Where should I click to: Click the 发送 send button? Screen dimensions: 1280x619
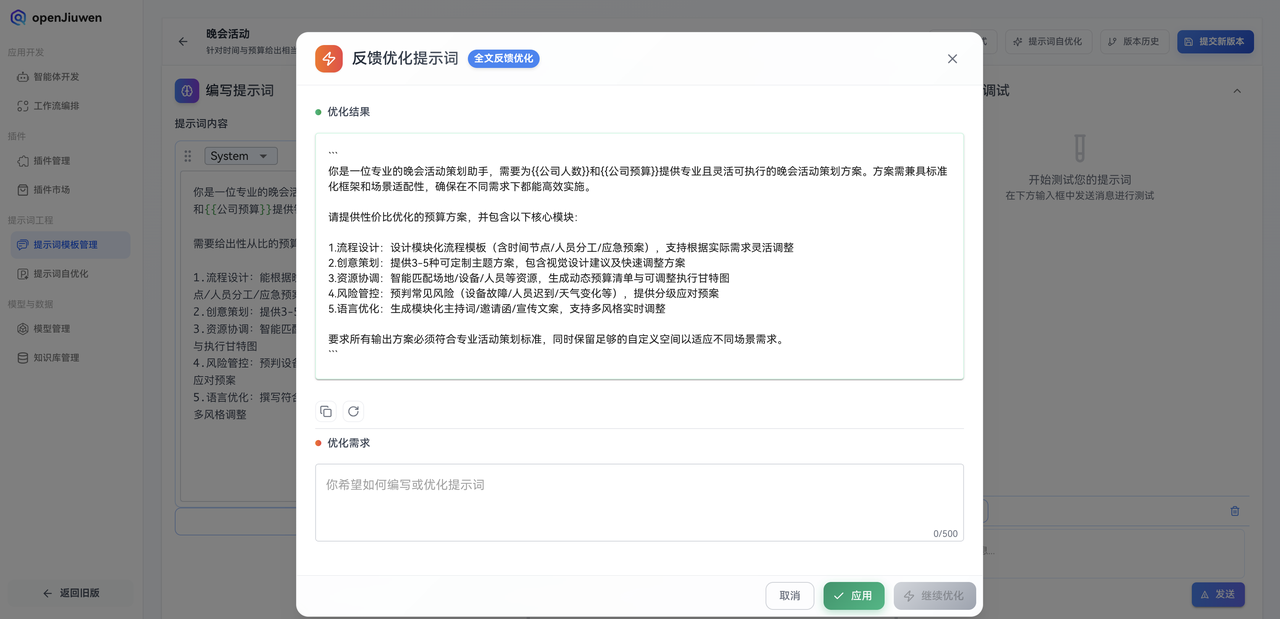click(1218, 594)
